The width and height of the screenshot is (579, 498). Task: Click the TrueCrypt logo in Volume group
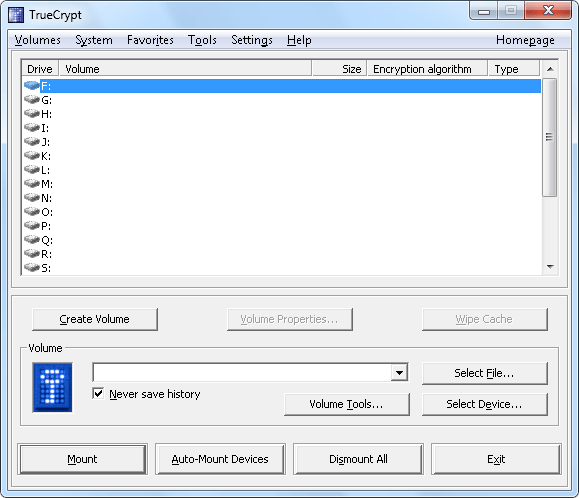pos(52,387)
